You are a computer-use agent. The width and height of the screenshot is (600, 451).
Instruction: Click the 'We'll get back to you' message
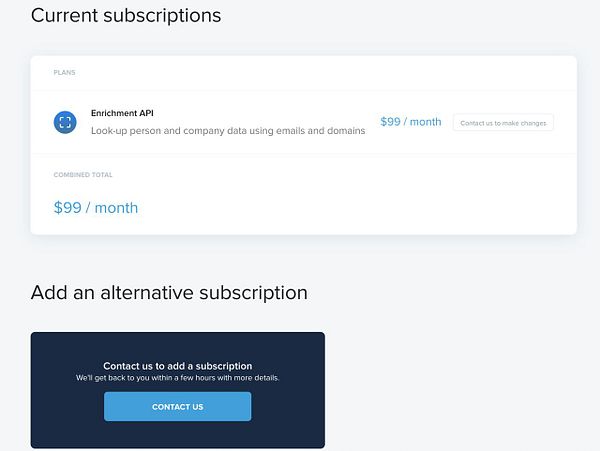click(x=178, y=378)
